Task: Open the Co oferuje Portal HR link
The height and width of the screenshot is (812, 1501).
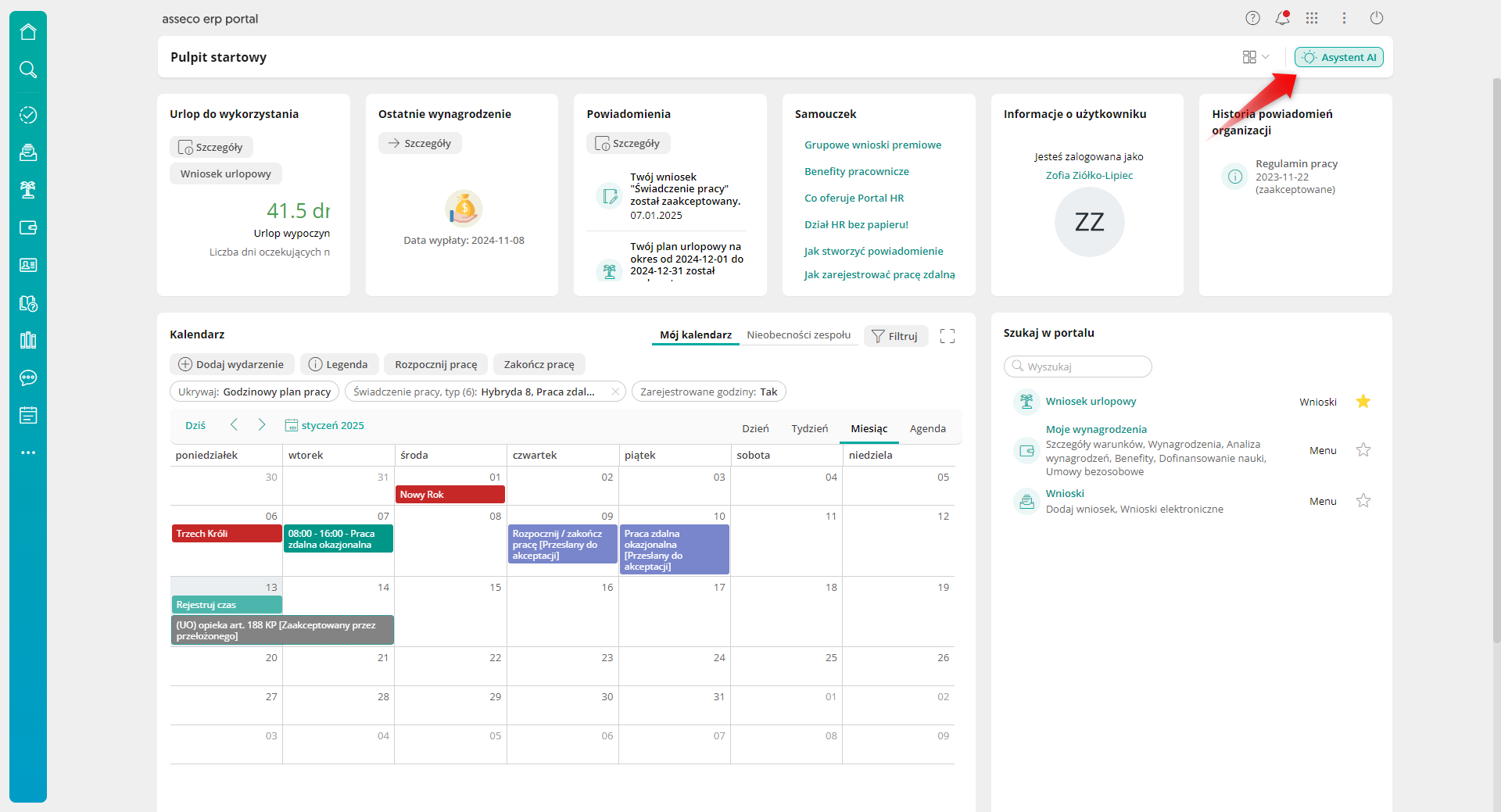Action: point(854,198)
